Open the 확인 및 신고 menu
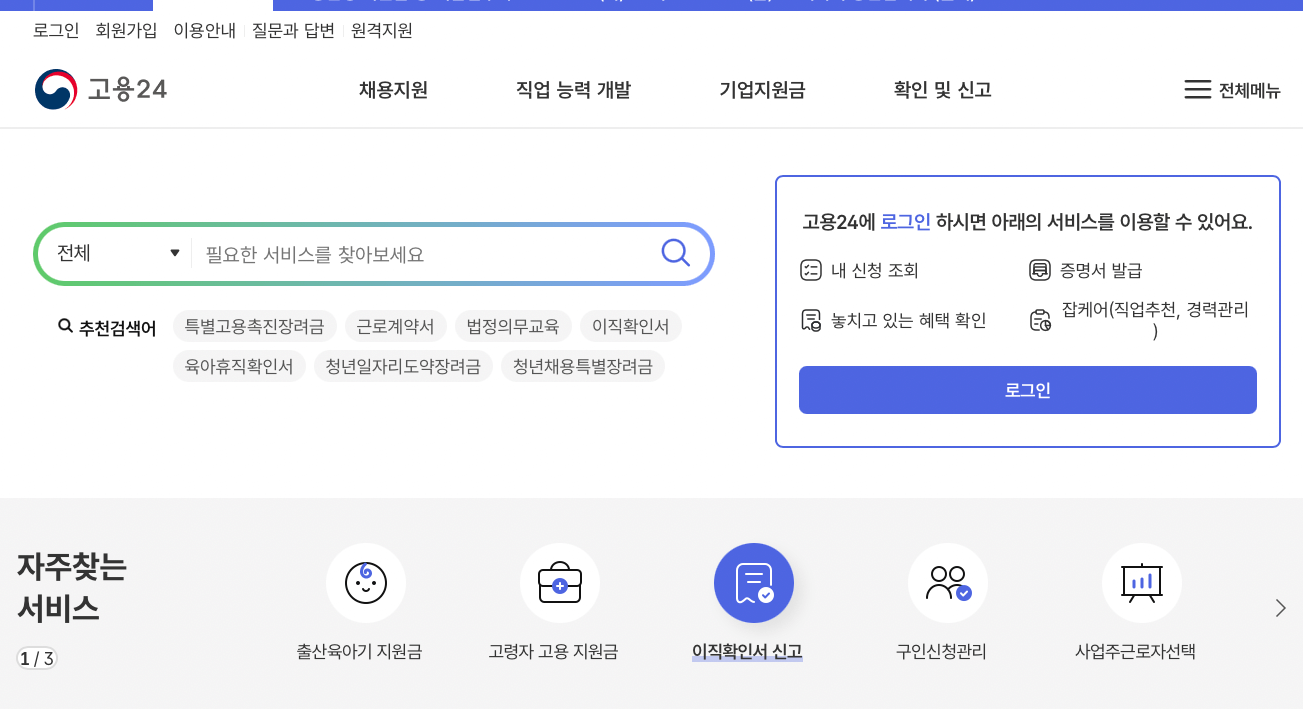The width and height of the screenshot is (1303, 709). pyautogui.click(x=941, y=89)
